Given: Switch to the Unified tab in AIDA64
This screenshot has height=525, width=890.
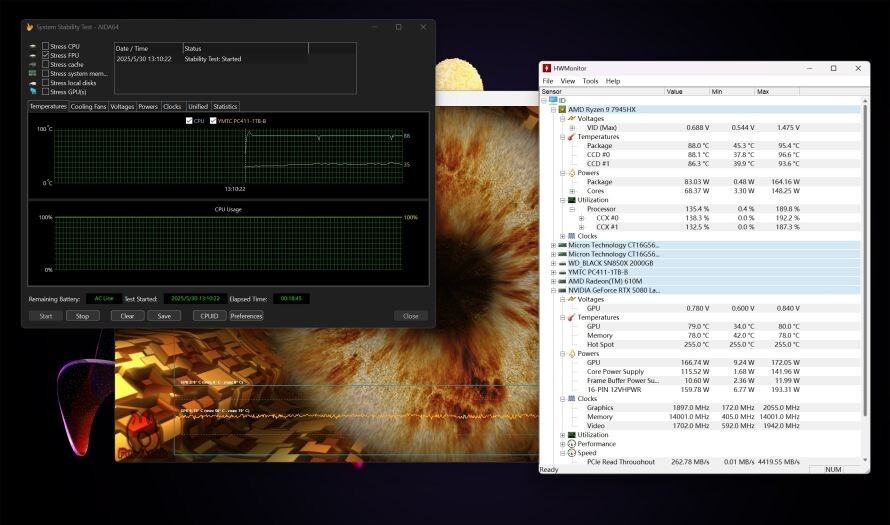Looking at the screenshot, I should 198,106.
